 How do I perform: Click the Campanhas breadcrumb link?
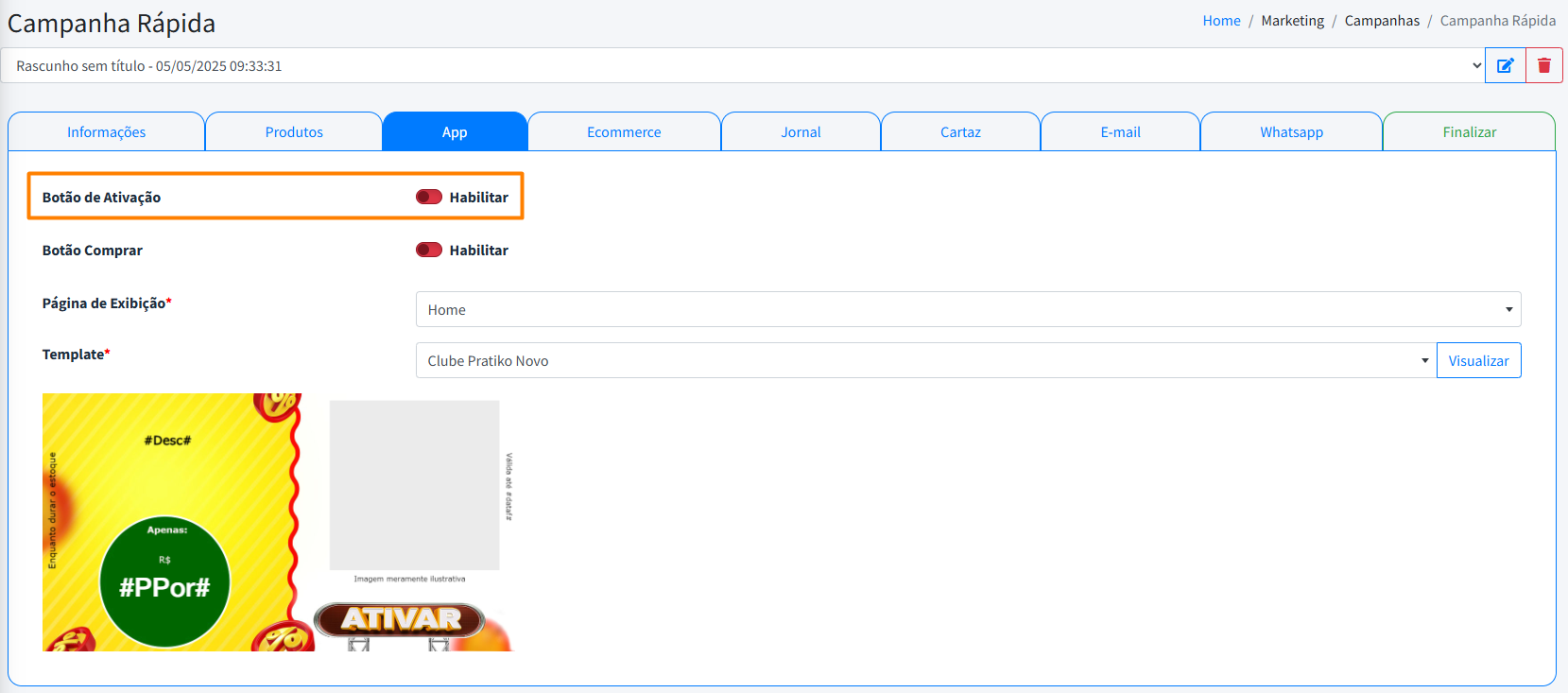click(x=1382, y=21)
